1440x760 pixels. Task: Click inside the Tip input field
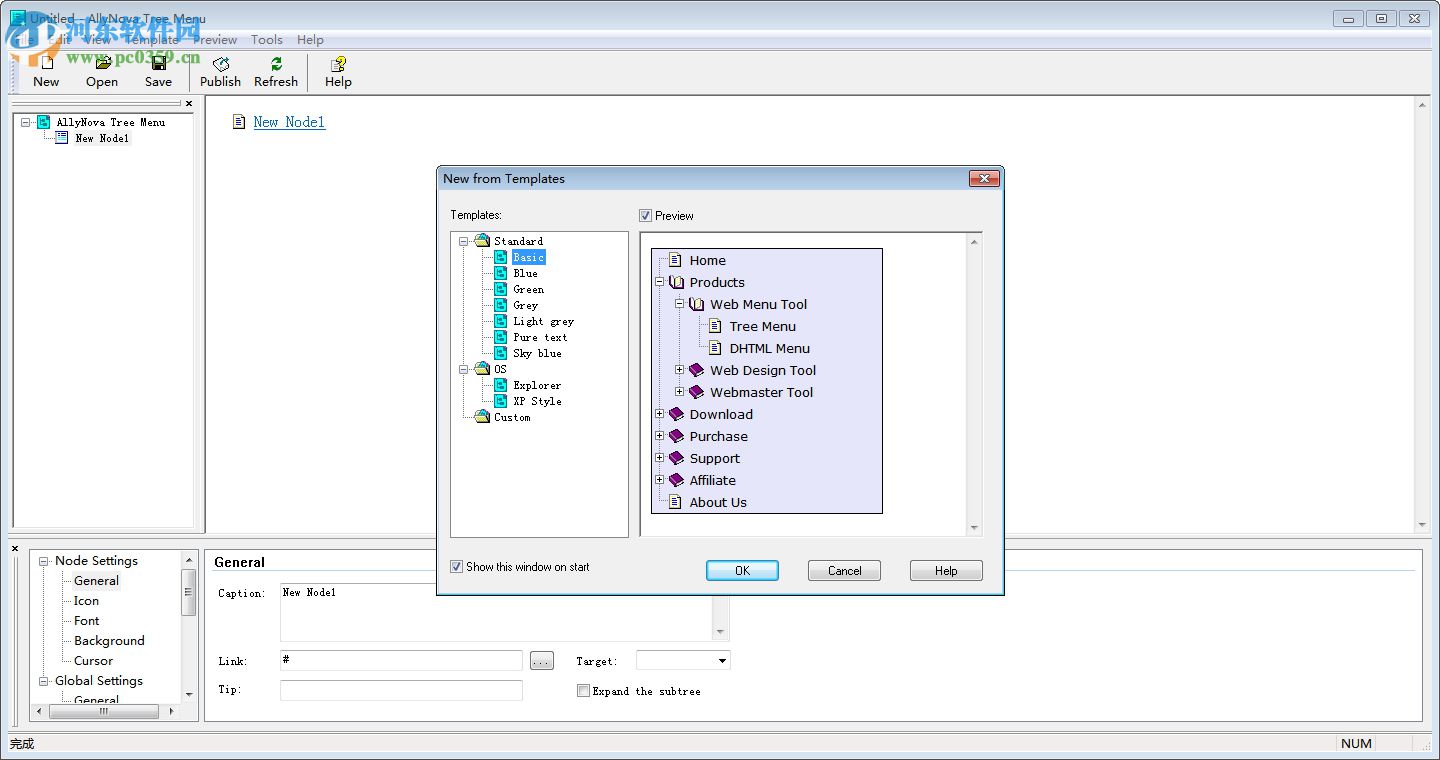click(400, 690)
